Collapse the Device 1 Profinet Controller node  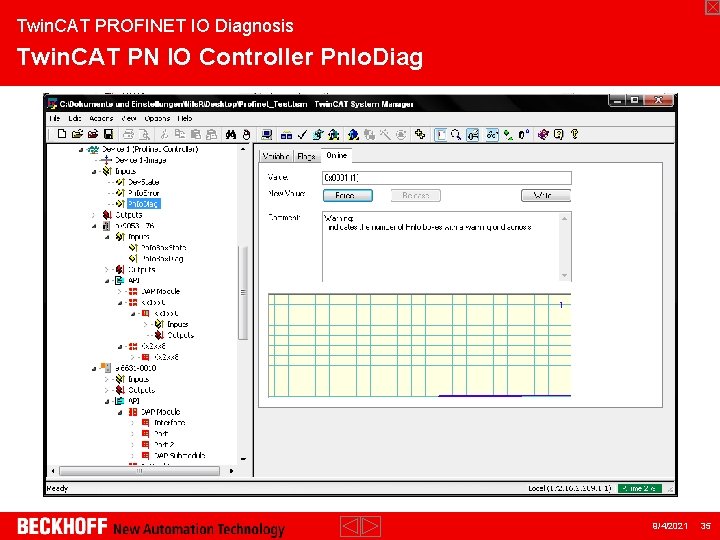click(x=81, y=150)
